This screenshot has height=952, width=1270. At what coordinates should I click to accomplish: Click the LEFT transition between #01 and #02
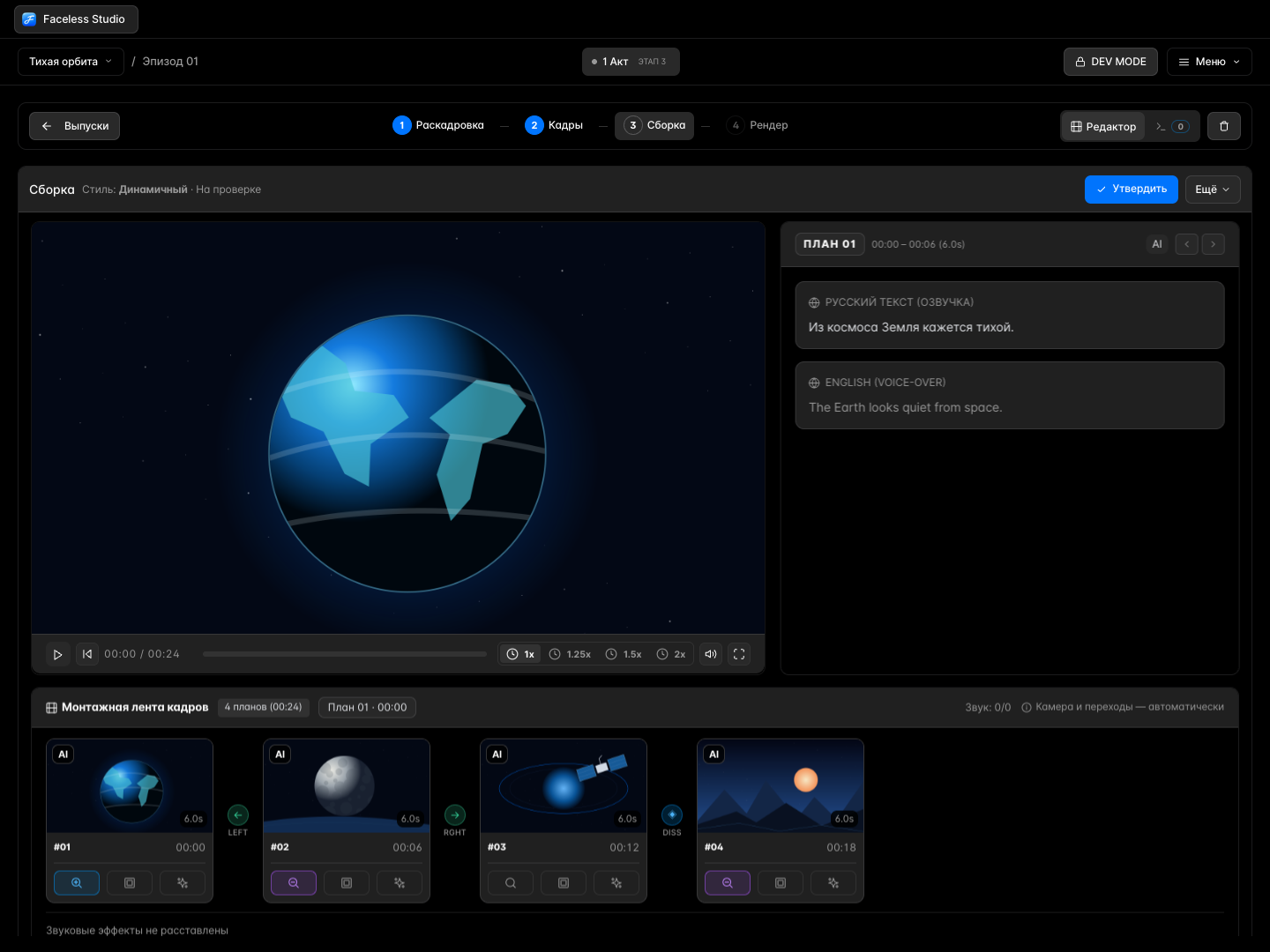tap(238, 820)
